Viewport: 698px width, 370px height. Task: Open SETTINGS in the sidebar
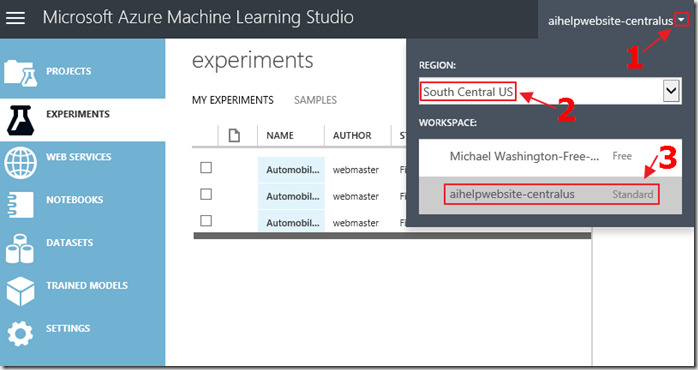click(x=68, y=328)
